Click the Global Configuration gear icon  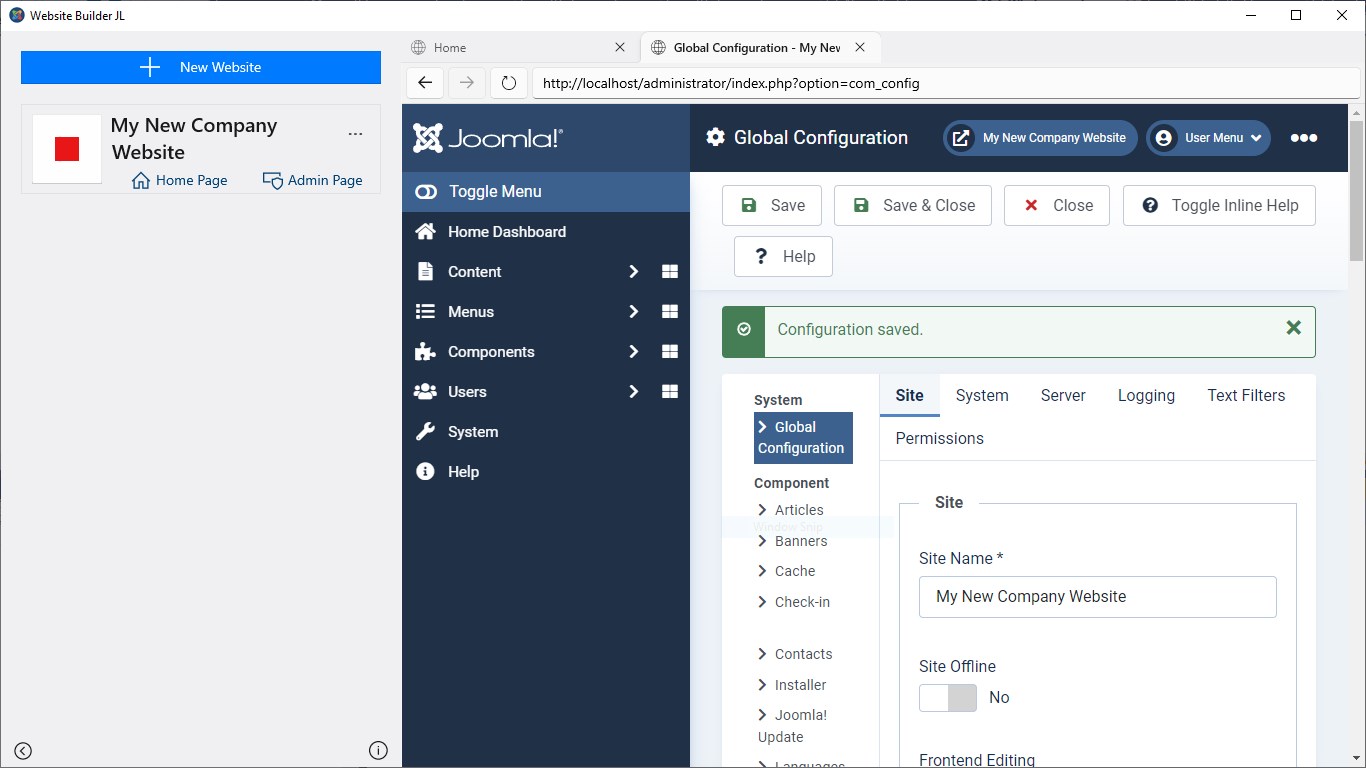pyautogui.click(x=715, y=138)
